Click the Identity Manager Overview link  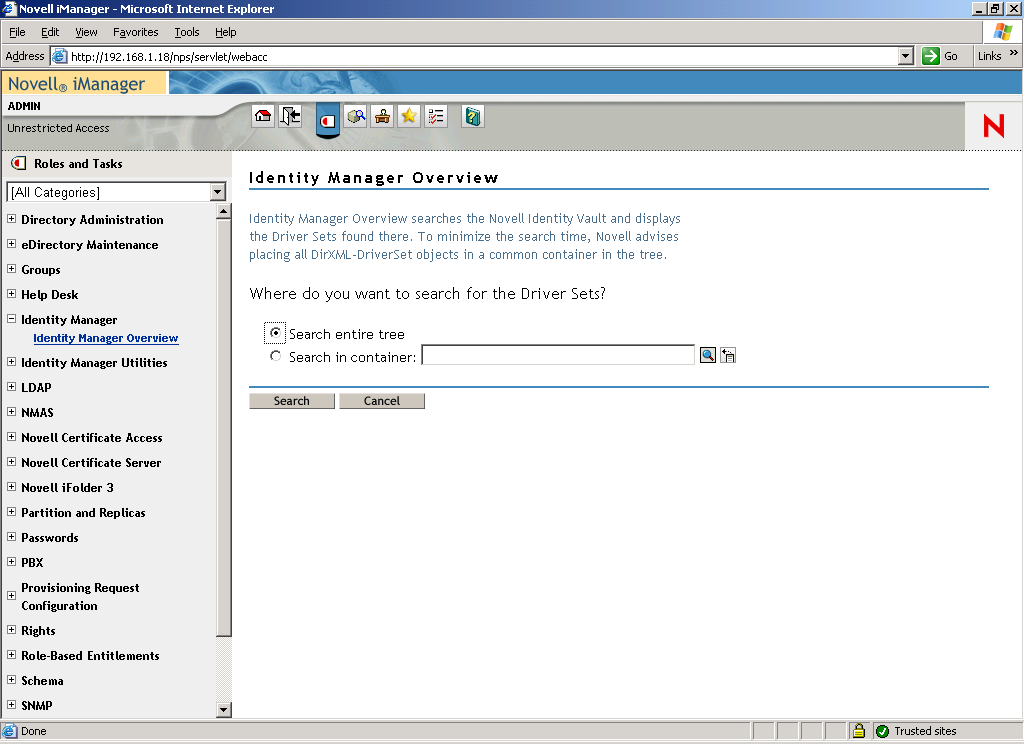(105, 338)
